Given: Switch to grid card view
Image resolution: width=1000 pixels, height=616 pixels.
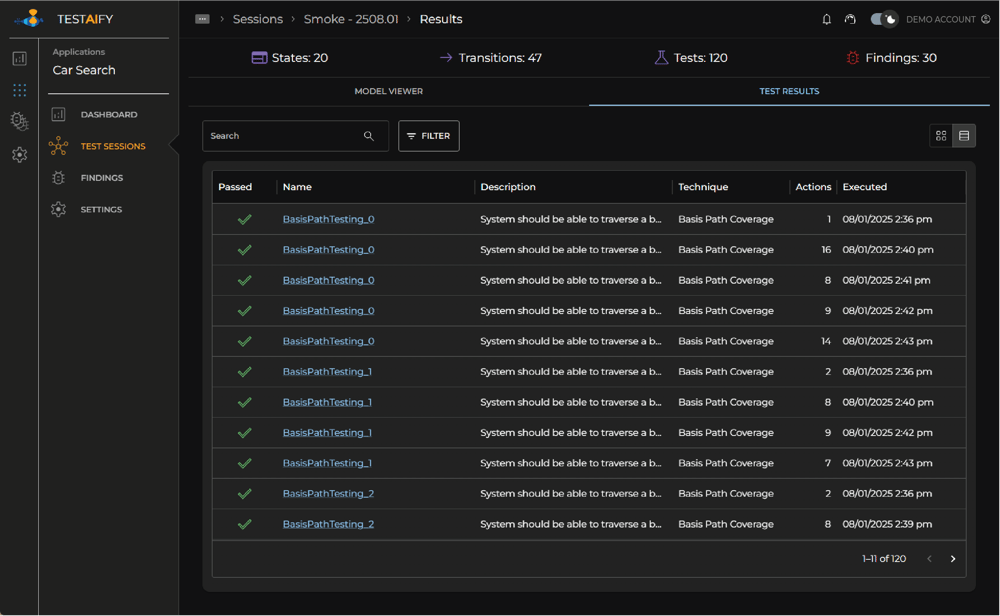Looking at the screenshot, I should [941, 136].
